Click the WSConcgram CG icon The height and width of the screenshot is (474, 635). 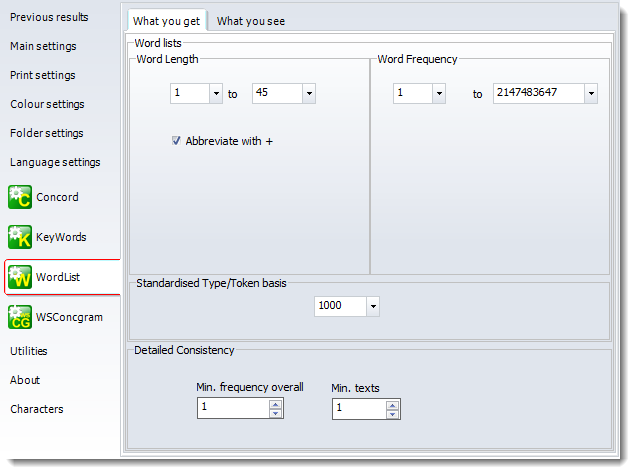(20, 317)
